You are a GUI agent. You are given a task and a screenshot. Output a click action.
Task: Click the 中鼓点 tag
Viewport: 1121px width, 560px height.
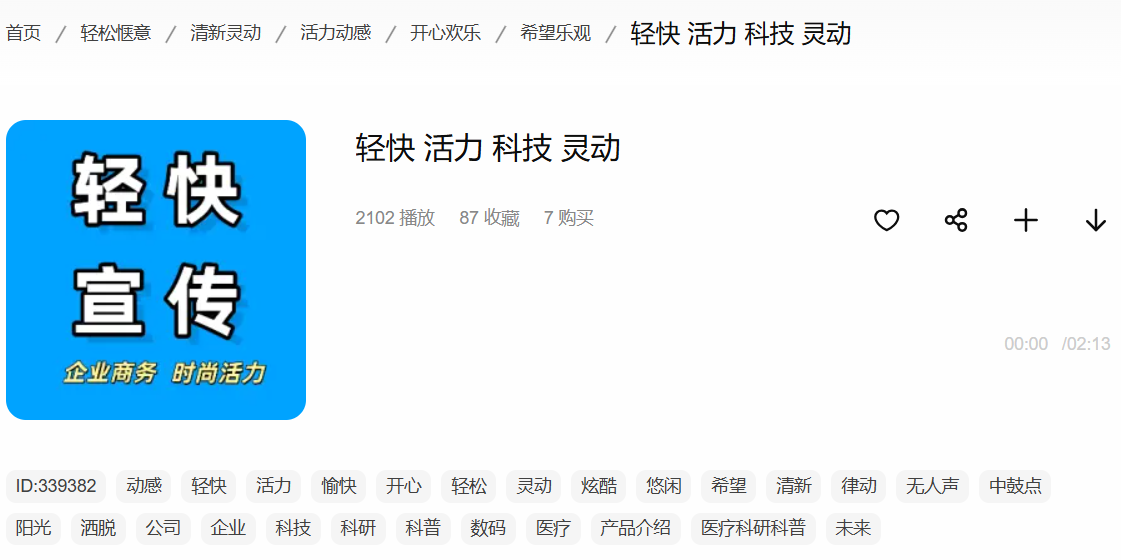(1015, 486)
